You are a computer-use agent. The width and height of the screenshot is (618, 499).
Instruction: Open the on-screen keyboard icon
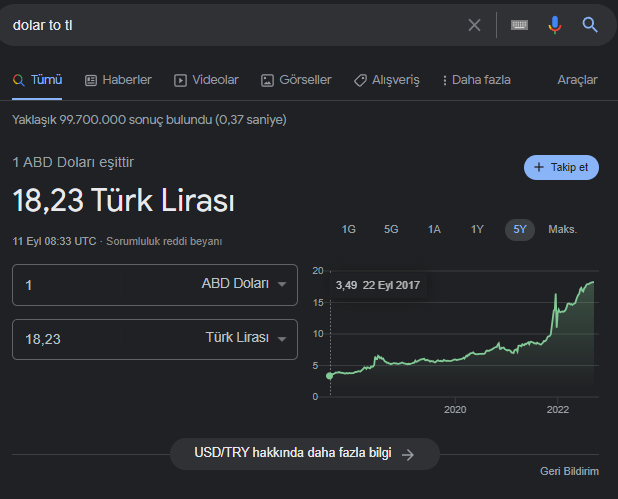coord(519,25)
